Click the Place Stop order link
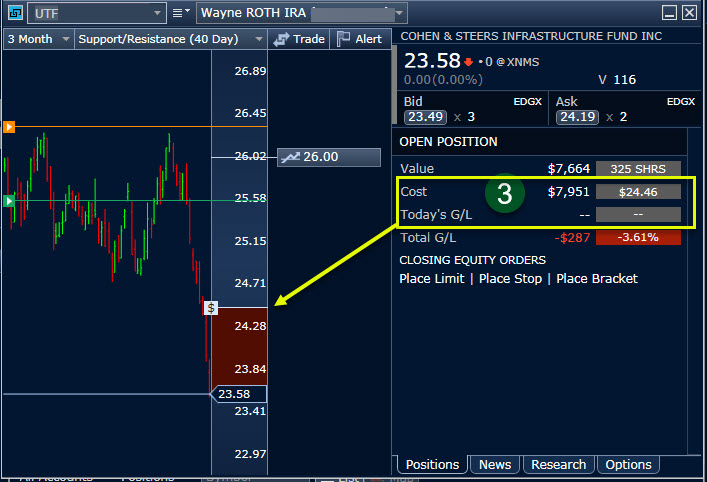This screenshot has width=707, height=482. coord(510,278)
